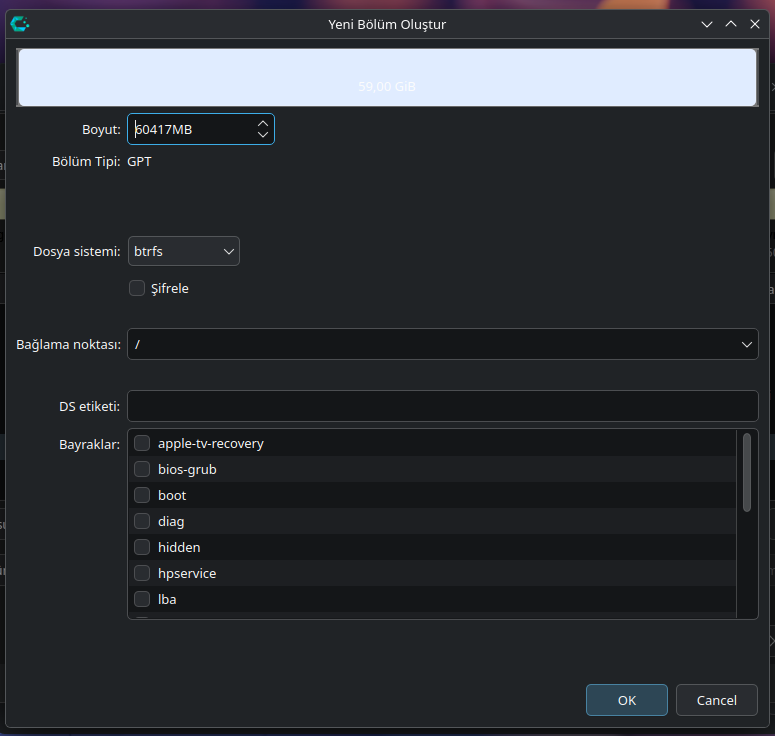The height and width of the screenshot is (736, 775).
Task: Check the bios-grub flag
Action: [x=142, y=469]
